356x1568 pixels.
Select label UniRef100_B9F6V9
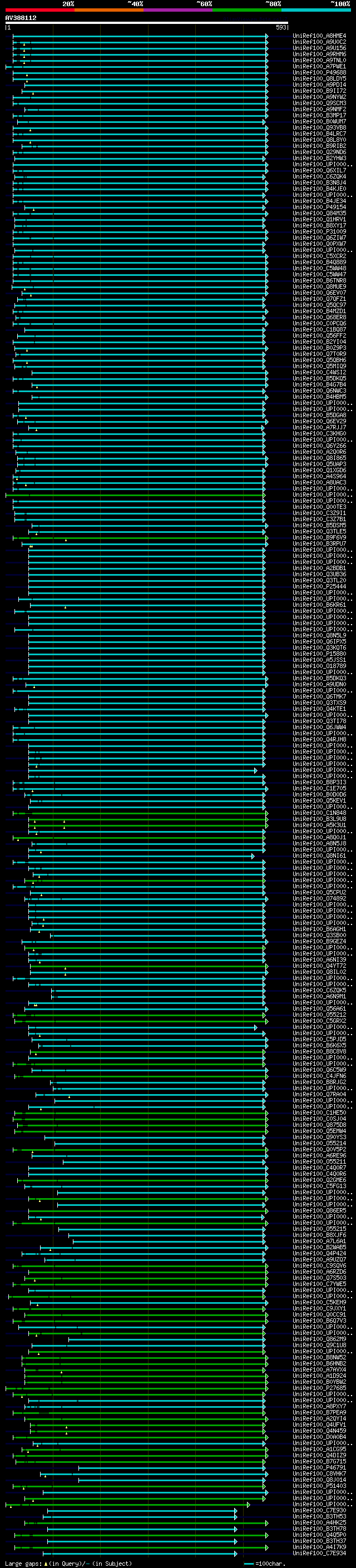319,537
